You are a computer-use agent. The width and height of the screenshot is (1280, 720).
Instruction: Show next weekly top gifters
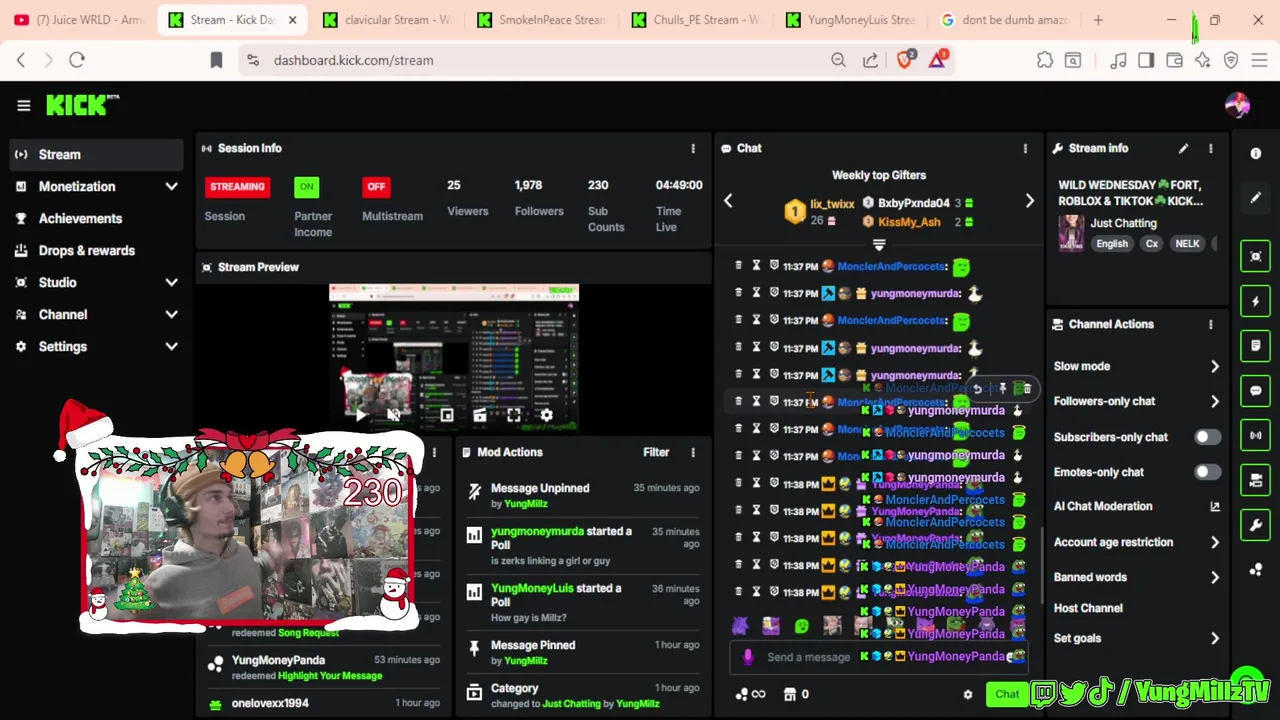pos(1030,201)
